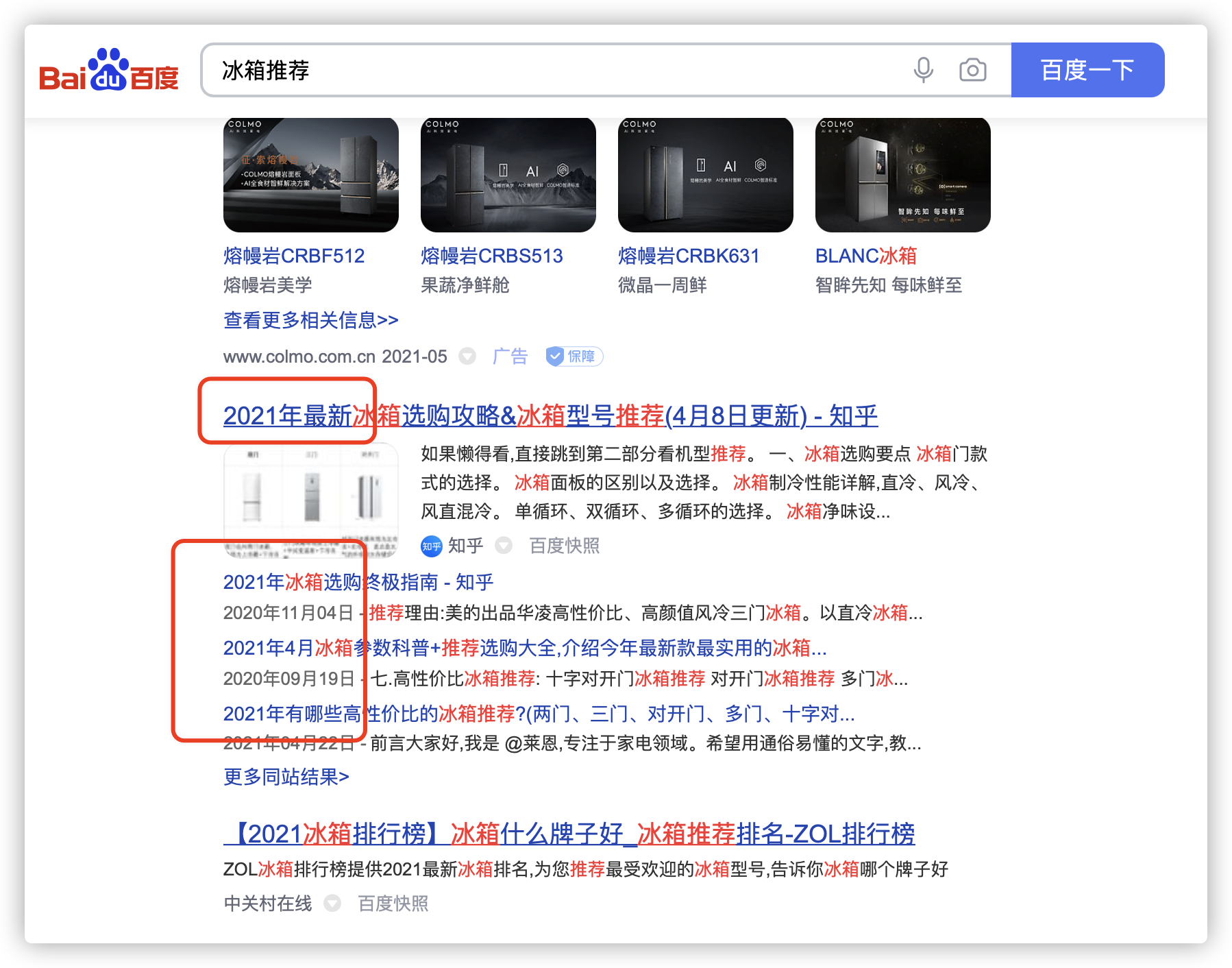The width and height of the screenshot is (1232, 968).
Task: Open the refrigerator comparison thumbnail of 知乎 result
Action: click(x=311, y=500)
